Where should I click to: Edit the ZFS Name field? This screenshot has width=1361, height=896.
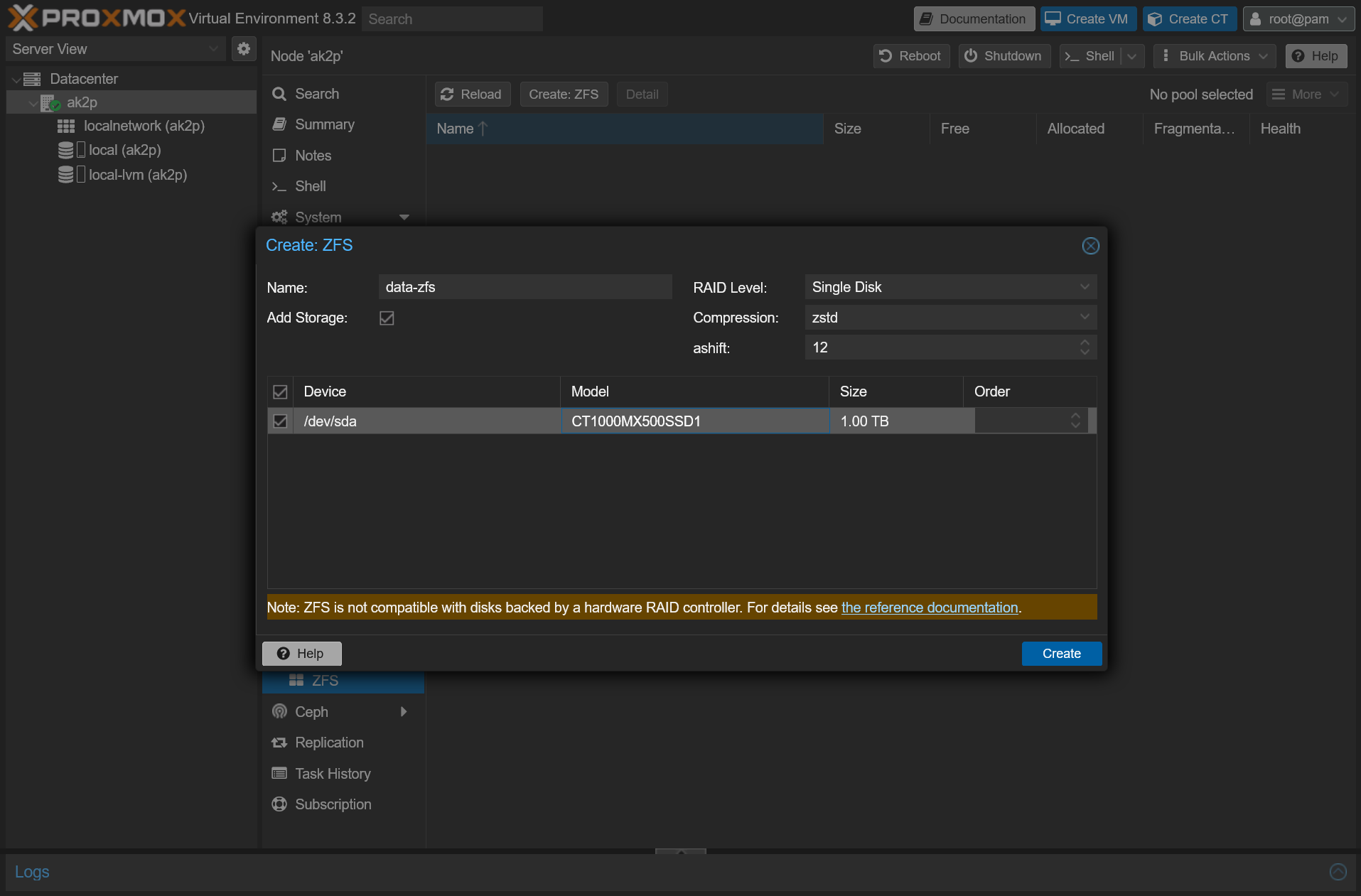[525, 287]
